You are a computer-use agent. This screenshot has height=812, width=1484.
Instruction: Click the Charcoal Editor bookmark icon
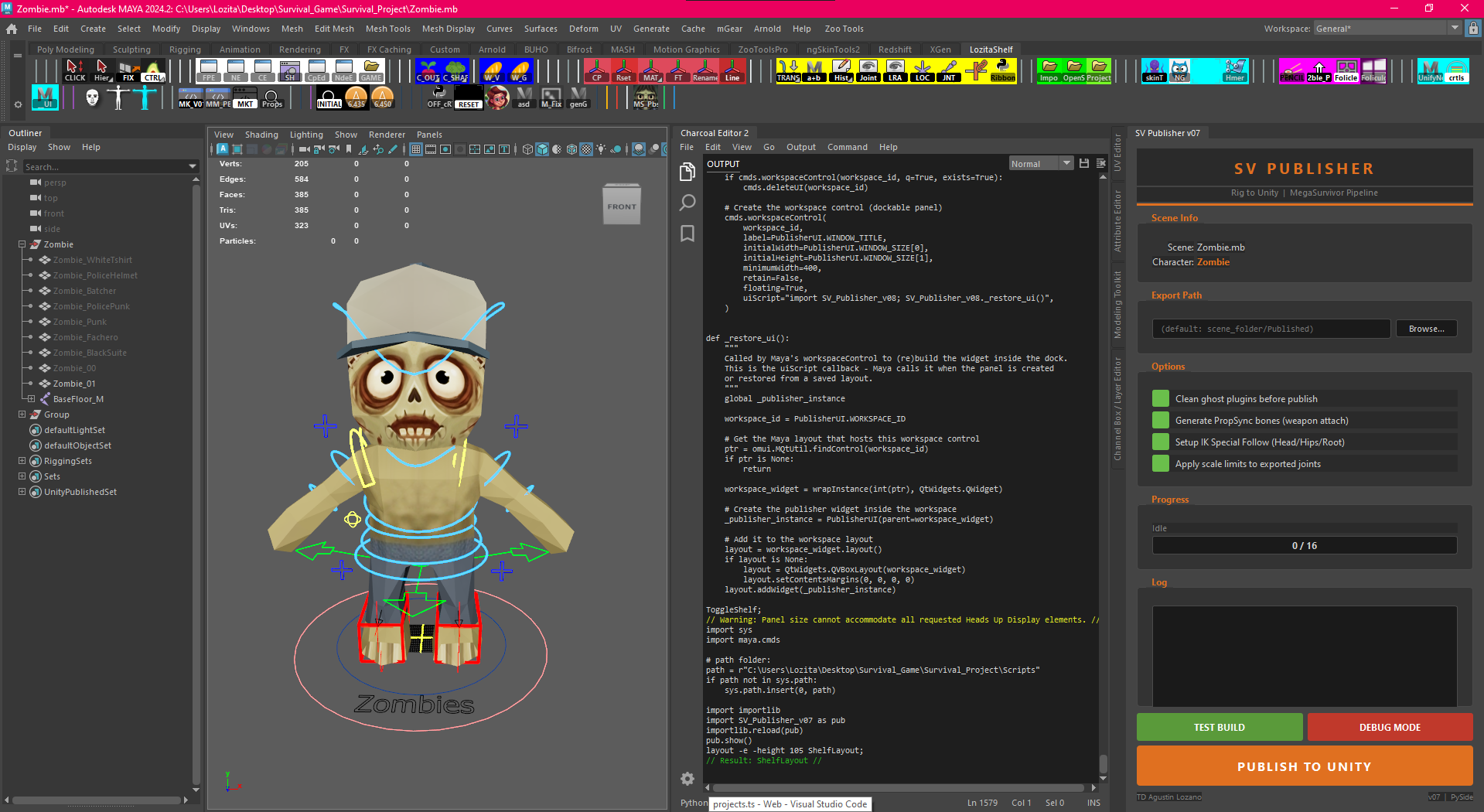(x=687, y=234)
